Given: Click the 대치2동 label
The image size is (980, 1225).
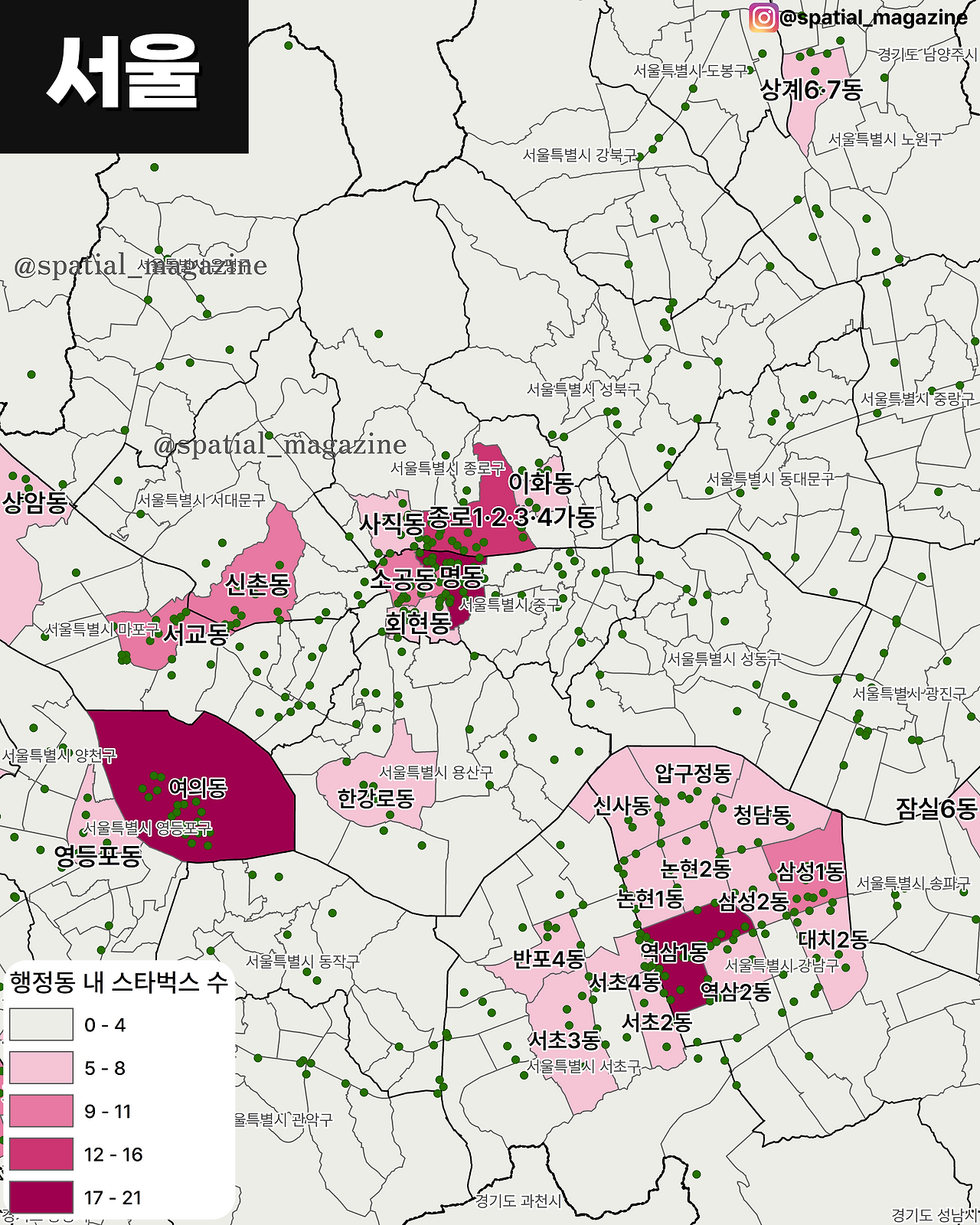Looking at the screenshot, I should (833, 939).
